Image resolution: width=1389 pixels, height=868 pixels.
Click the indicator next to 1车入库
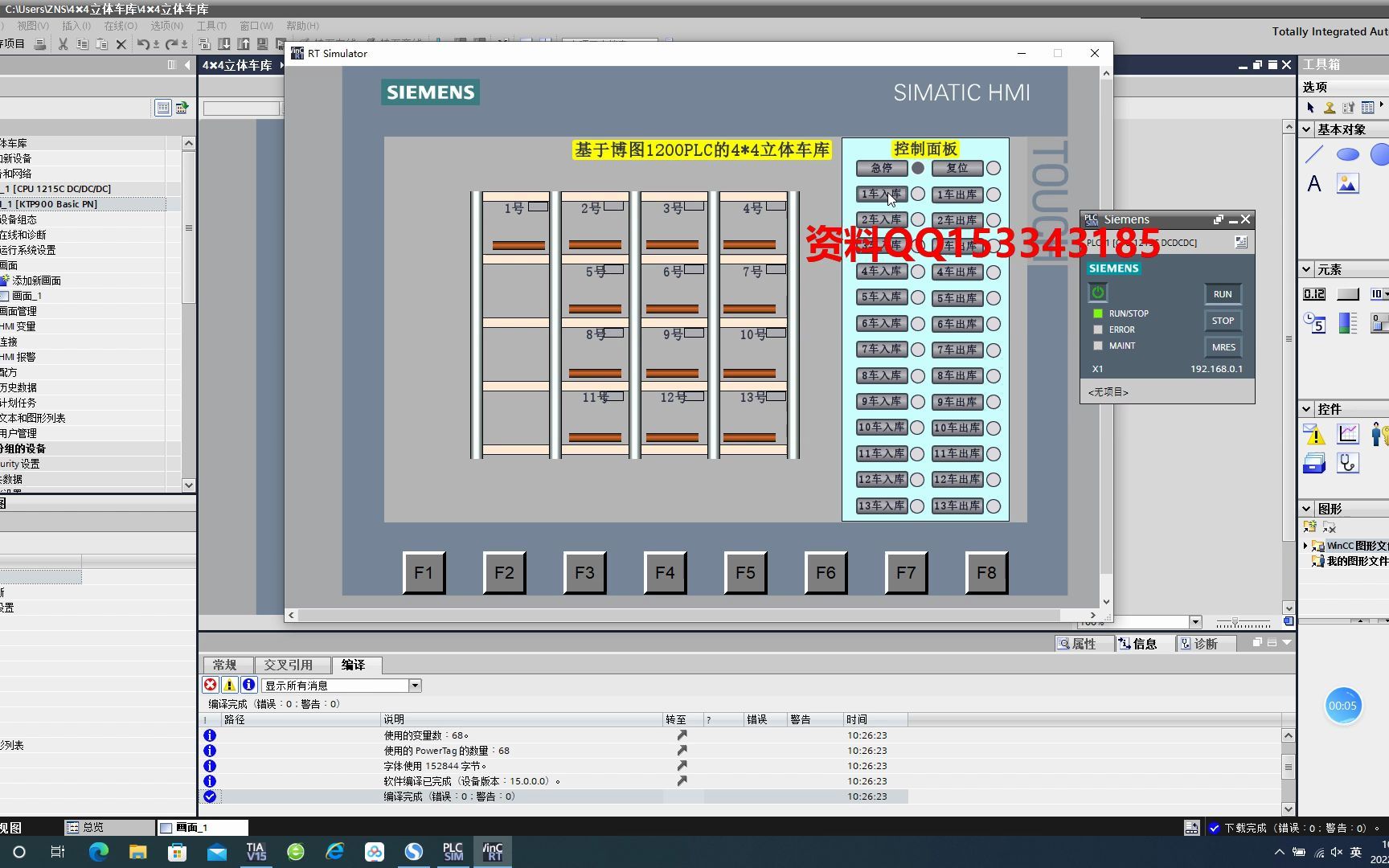click(918, 194)
